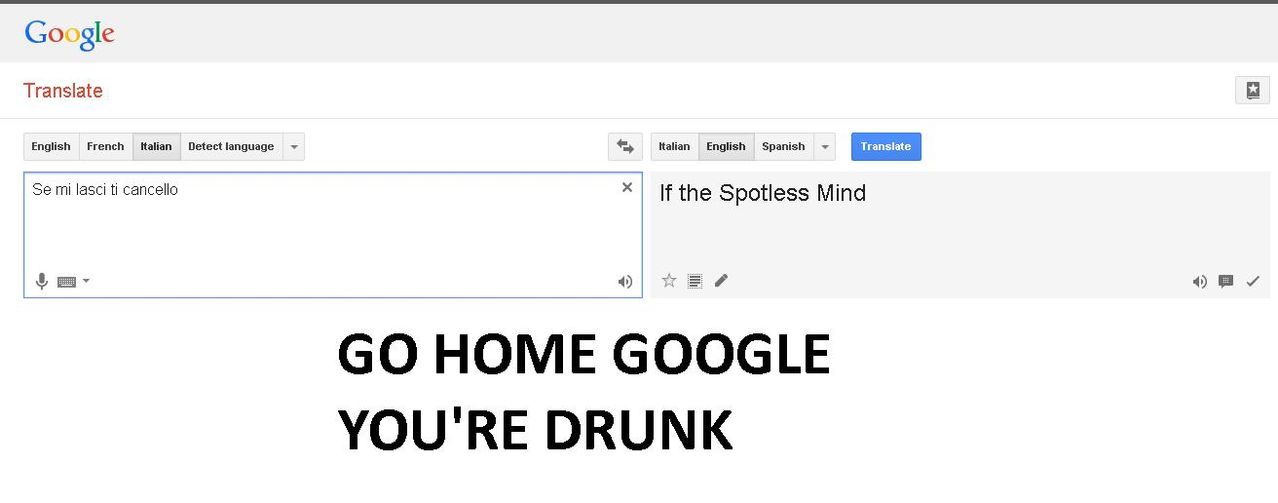
Task: Expand the source language dropdown arrow
Action: (294, 147)
